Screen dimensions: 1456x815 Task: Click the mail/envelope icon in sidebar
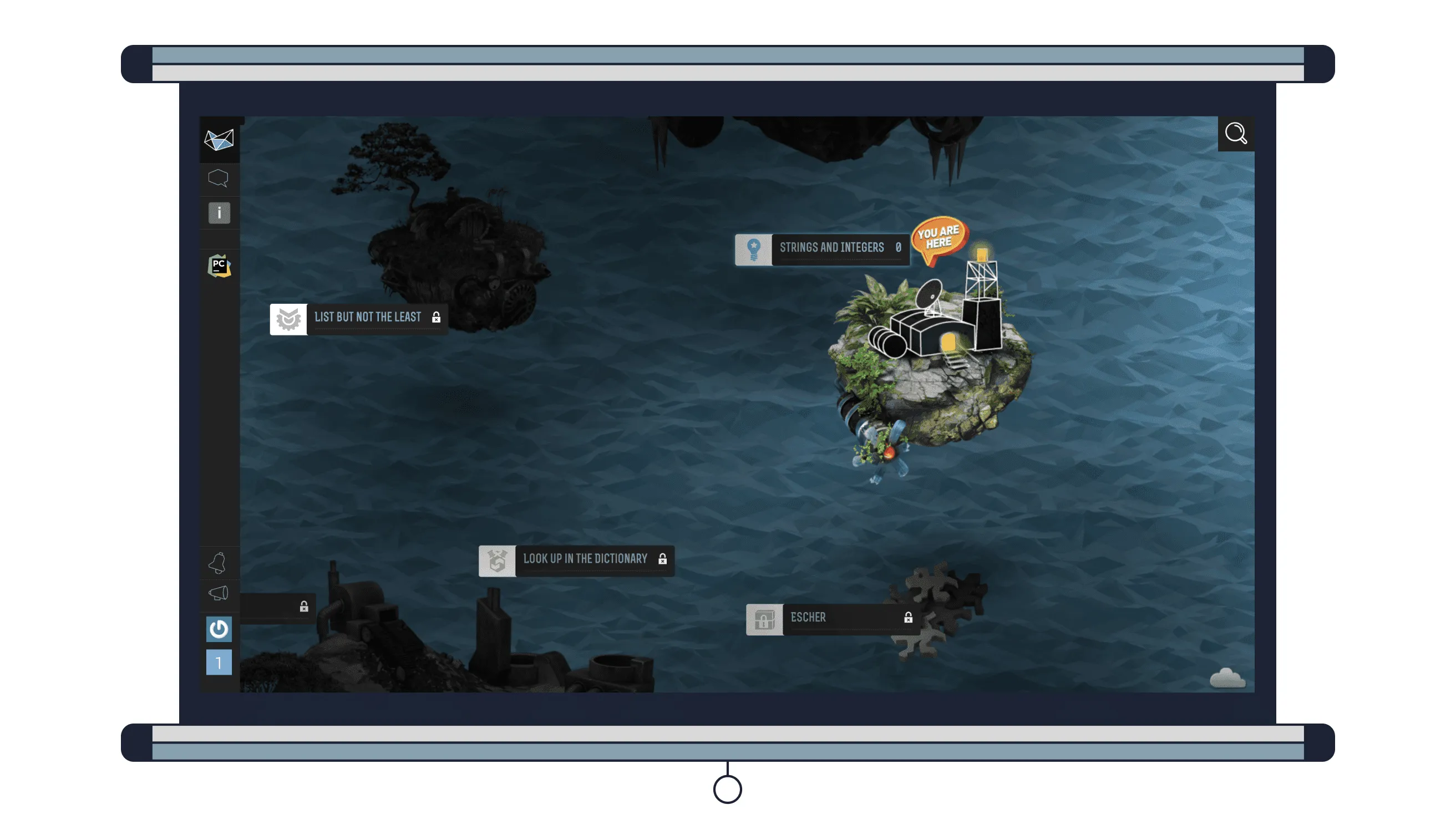(218, 139)
